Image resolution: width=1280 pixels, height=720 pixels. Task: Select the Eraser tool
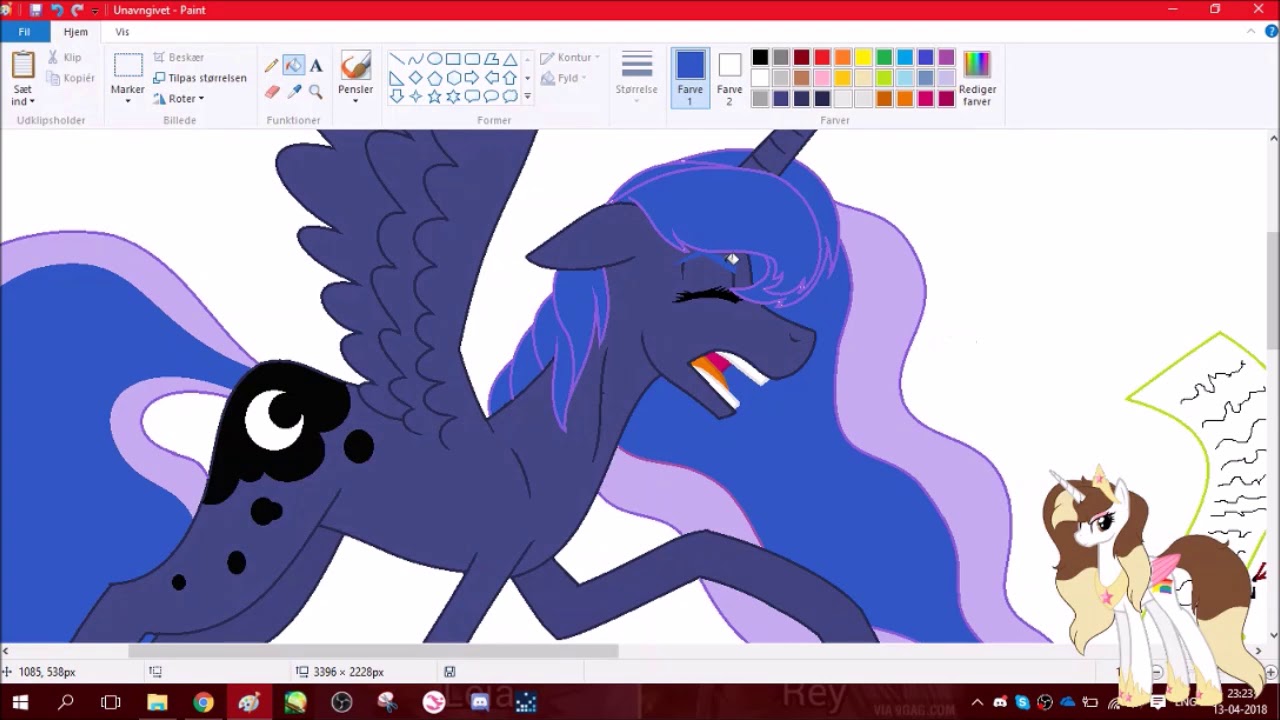[271, 92]
